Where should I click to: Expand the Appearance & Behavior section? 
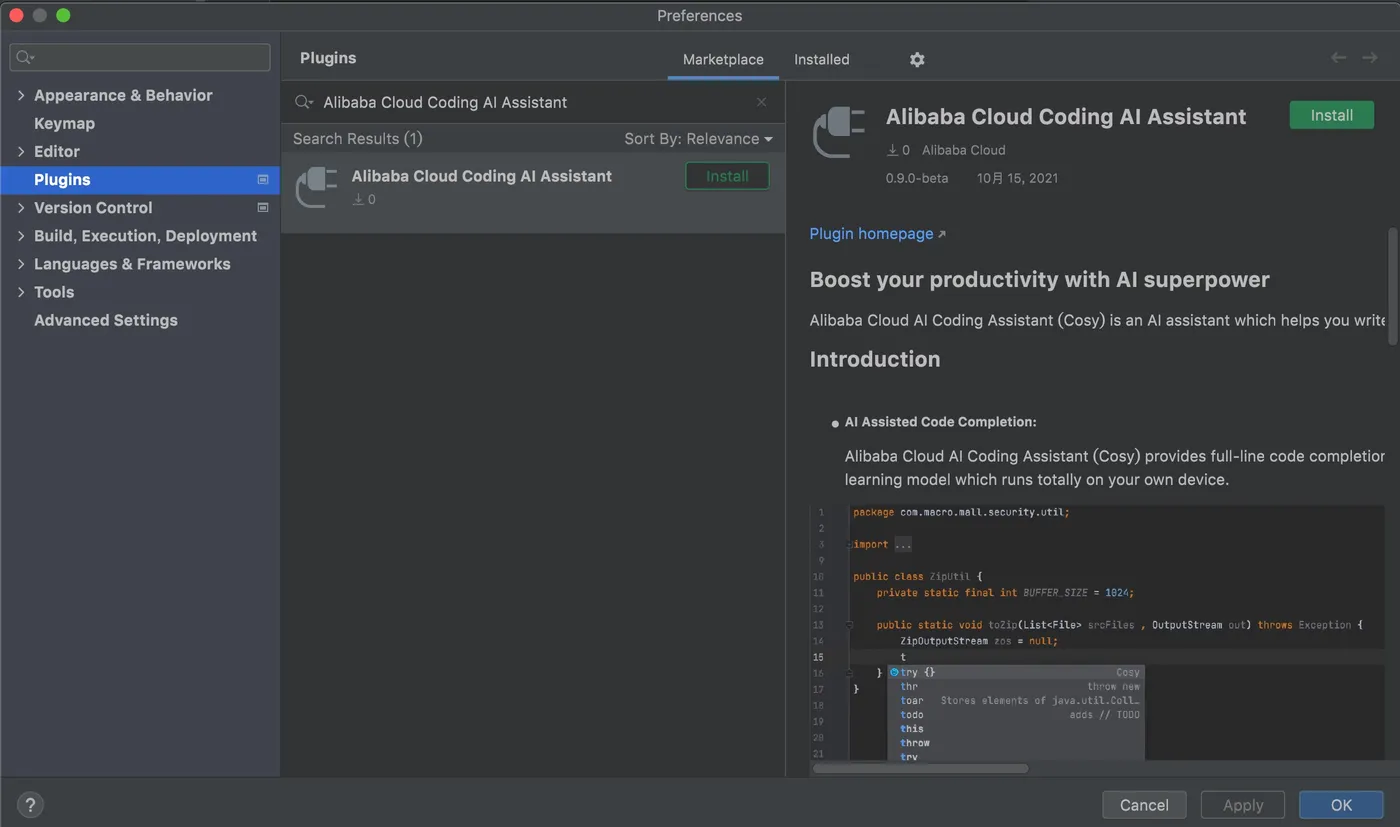[x=21, y=95]
